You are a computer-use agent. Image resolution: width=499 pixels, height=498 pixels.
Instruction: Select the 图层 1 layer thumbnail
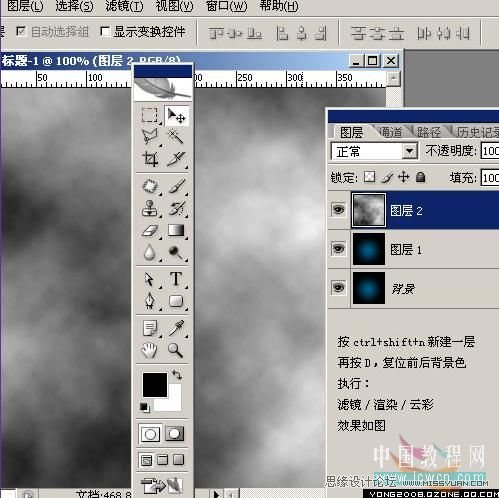(x=369, y=249)
